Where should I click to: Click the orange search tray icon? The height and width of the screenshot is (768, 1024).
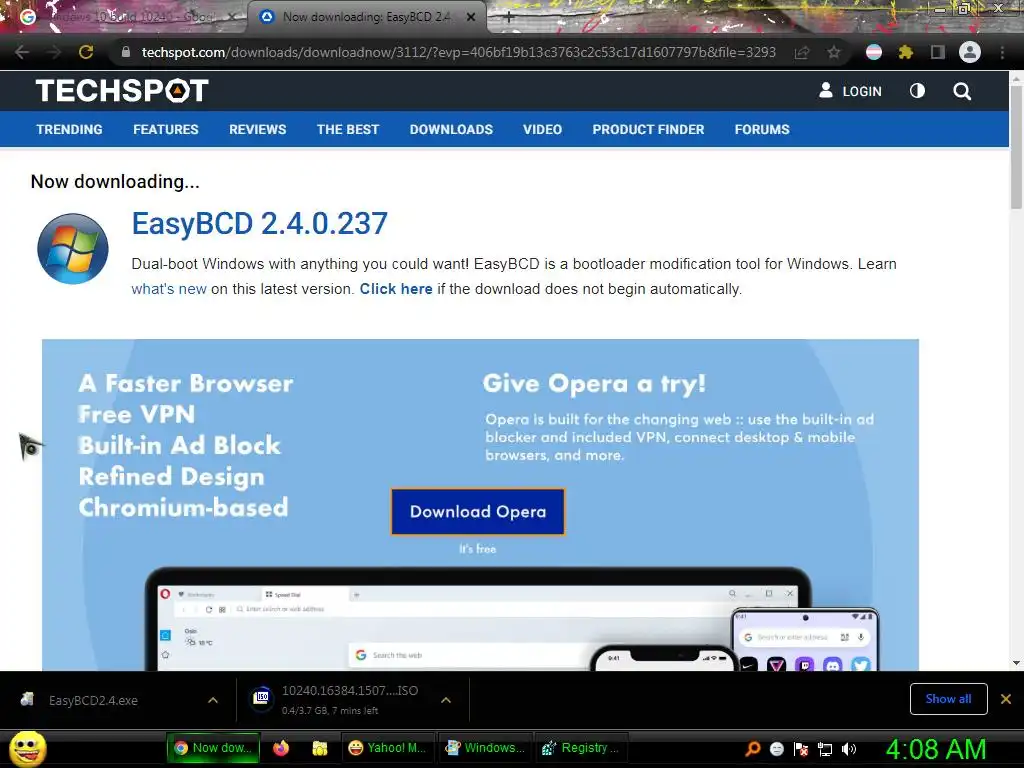pos(753,749)
